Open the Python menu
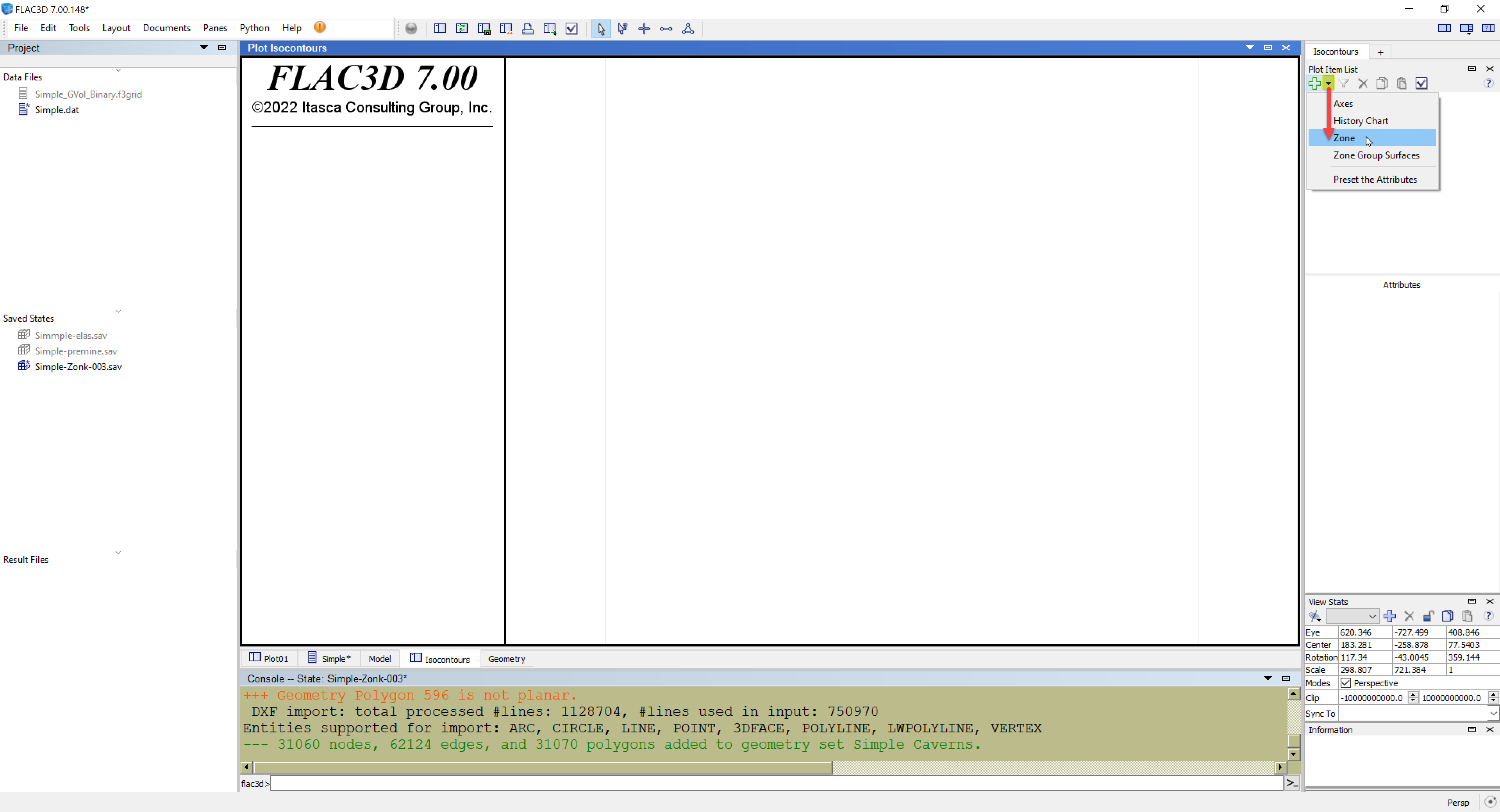Image resolution: width=1500 pixels, height=812 pixels. (254, 28)
